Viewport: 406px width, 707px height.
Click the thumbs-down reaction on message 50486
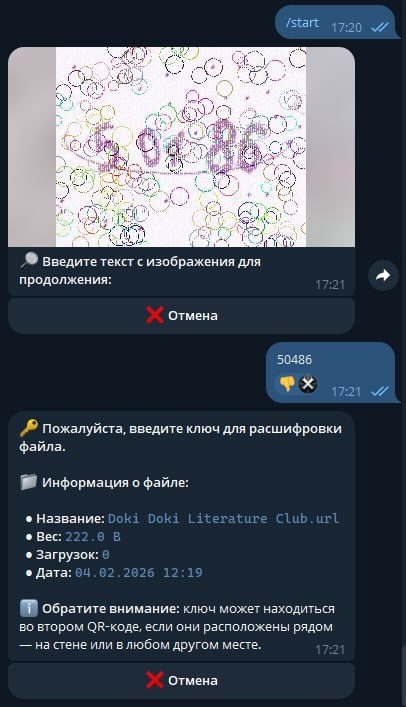click(x=287, y=384)
